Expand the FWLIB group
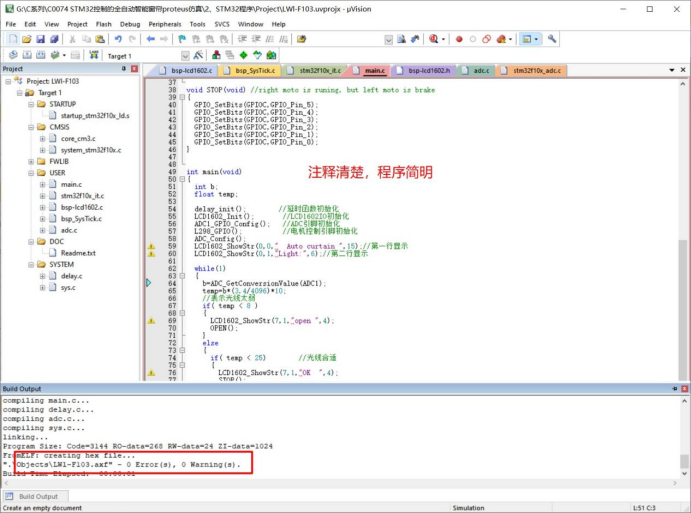Viewport: 691px width, 513px height. click(x=31, y=162)
